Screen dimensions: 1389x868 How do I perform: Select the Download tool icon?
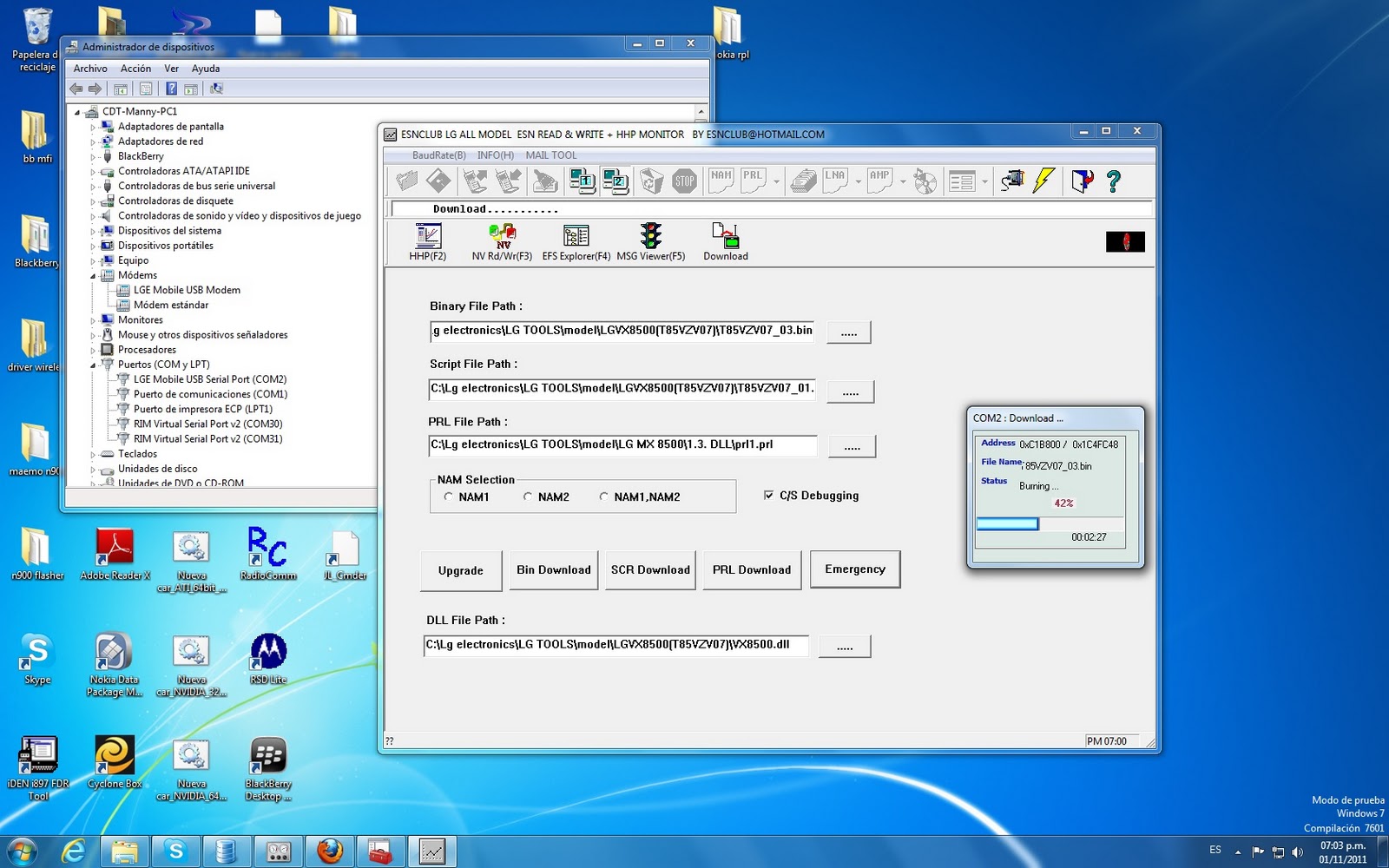point(725,241)
